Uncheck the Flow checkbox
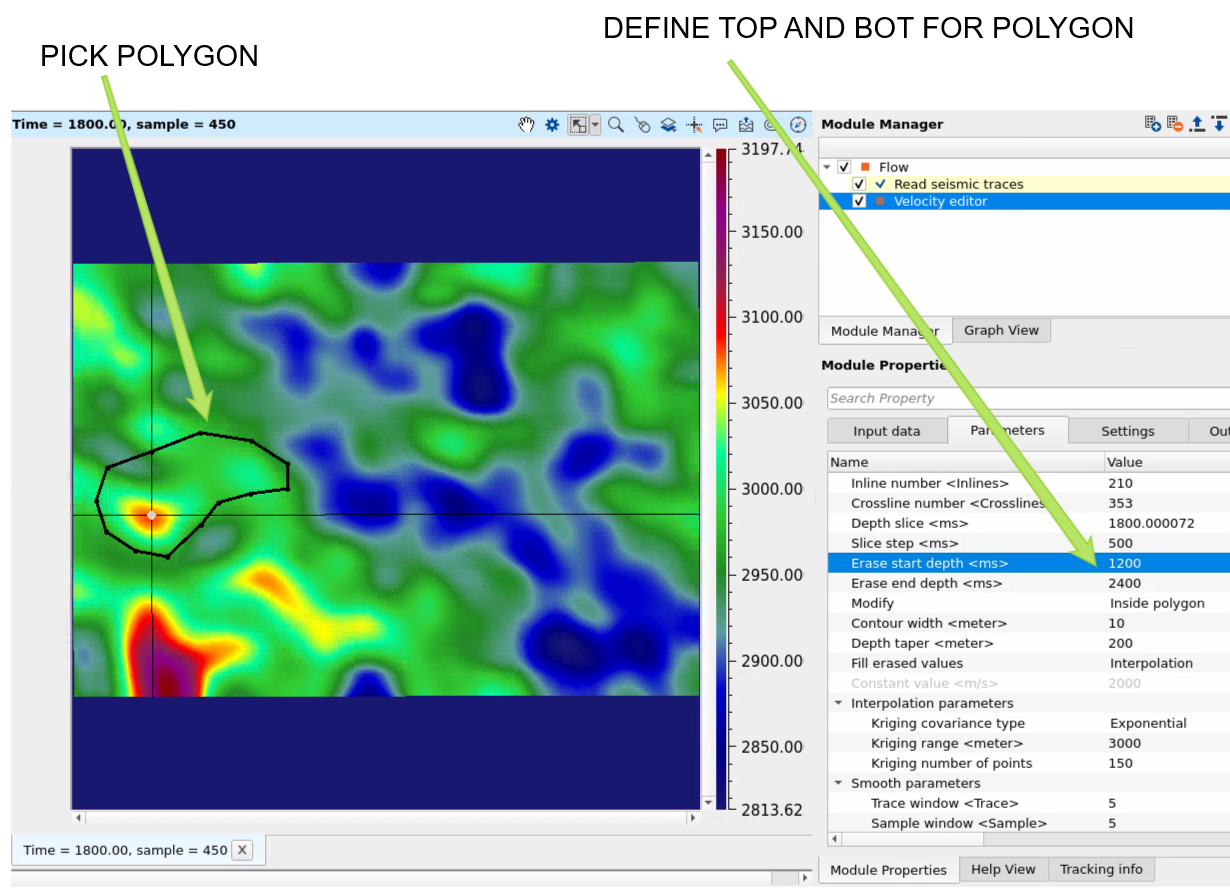The width and height of the screenshot is (1230, 892). (845, 167)
